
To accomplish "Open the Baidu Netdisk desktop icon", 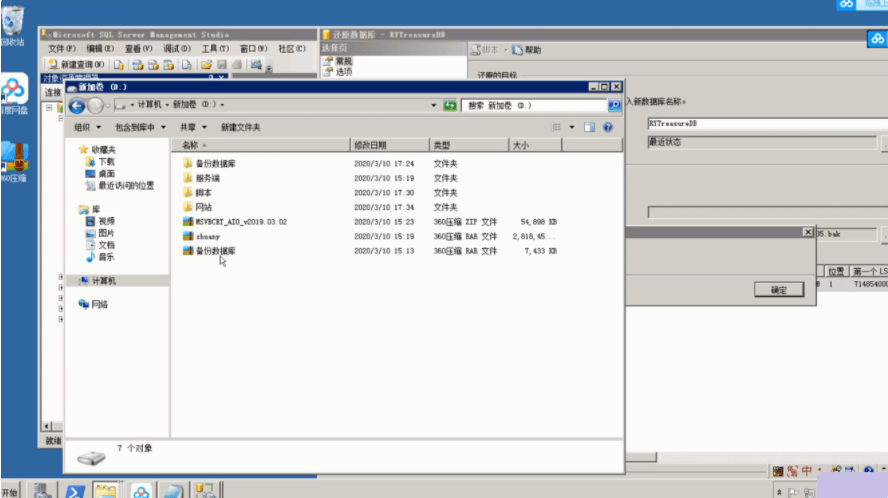I will (x=14, y=90).
